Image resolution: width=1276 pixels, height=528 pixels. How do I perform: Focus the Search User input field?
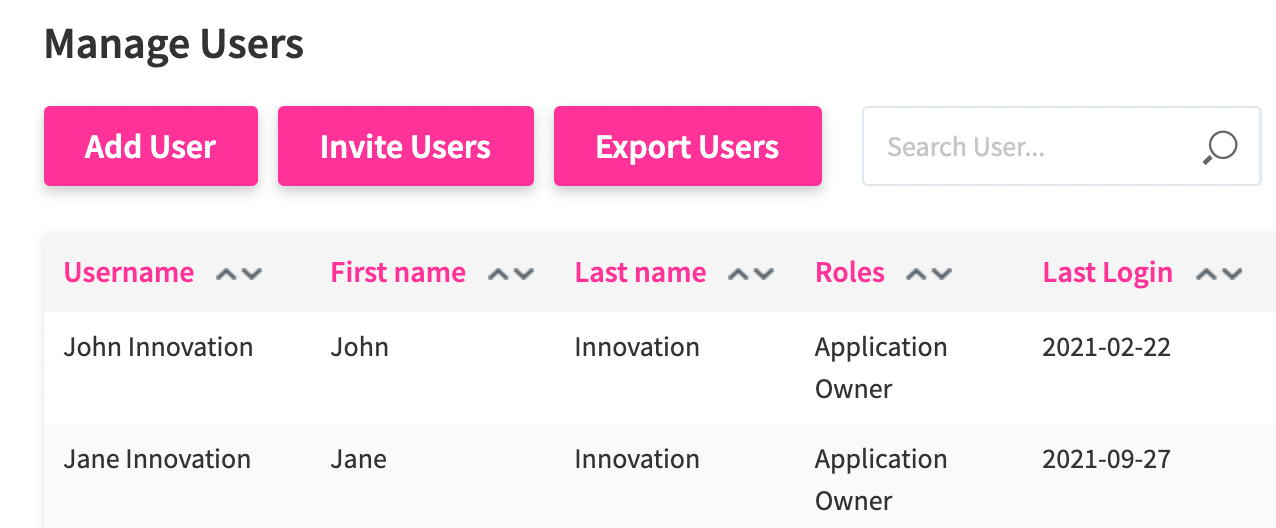[x=1030, y=147]
